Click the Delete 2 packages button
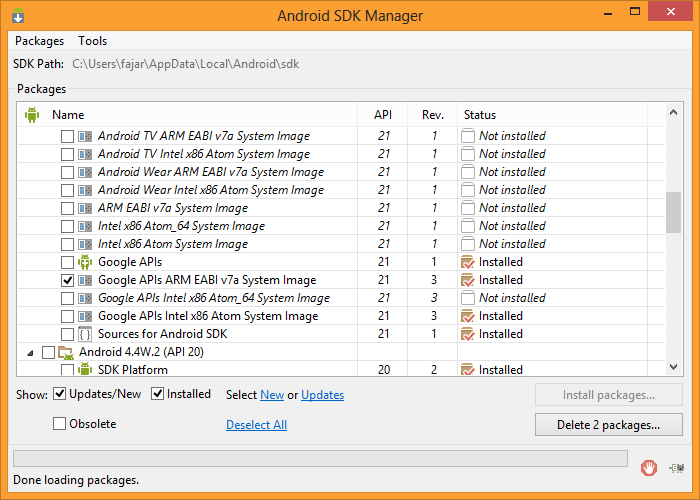The width and height of the screenshot is (700, 500). click(x=610, y=425)
